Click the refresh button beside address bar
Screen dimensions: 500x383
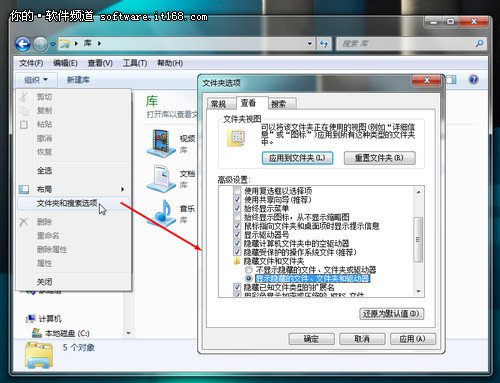pyautogui.click(x=323, y=44)
